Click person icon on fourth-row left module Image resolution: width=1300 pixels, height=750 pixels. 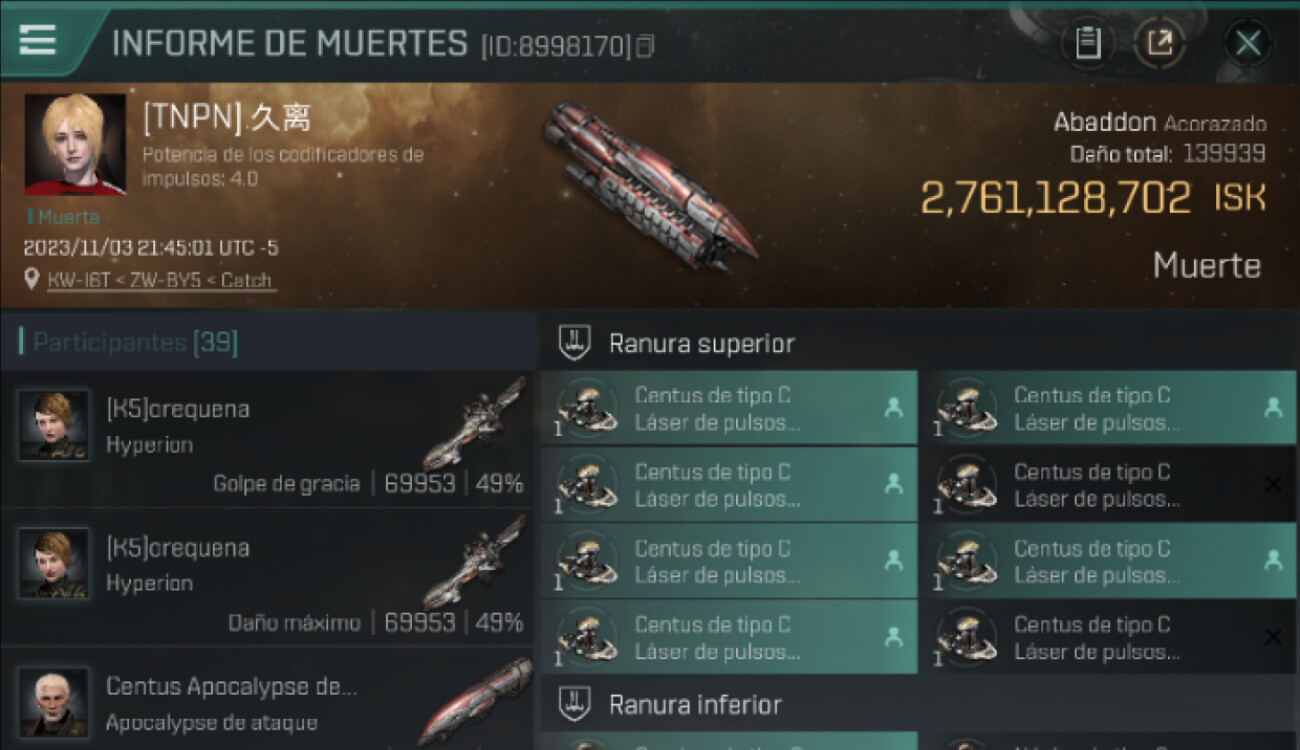[x=894, y=637]
